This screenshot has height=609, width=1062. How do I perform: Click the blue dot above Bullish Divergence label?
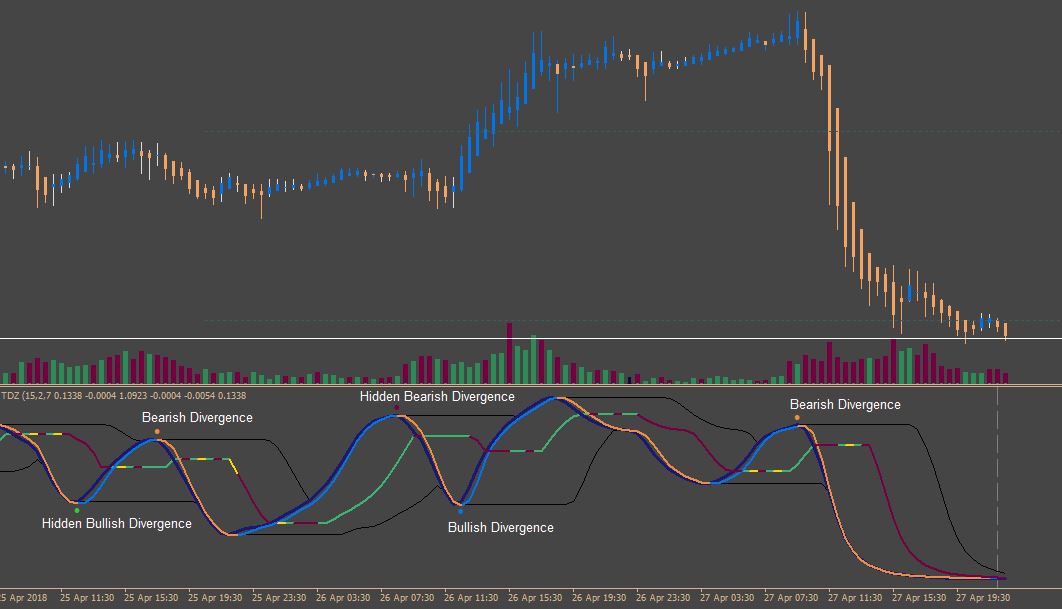click(461, 511)
